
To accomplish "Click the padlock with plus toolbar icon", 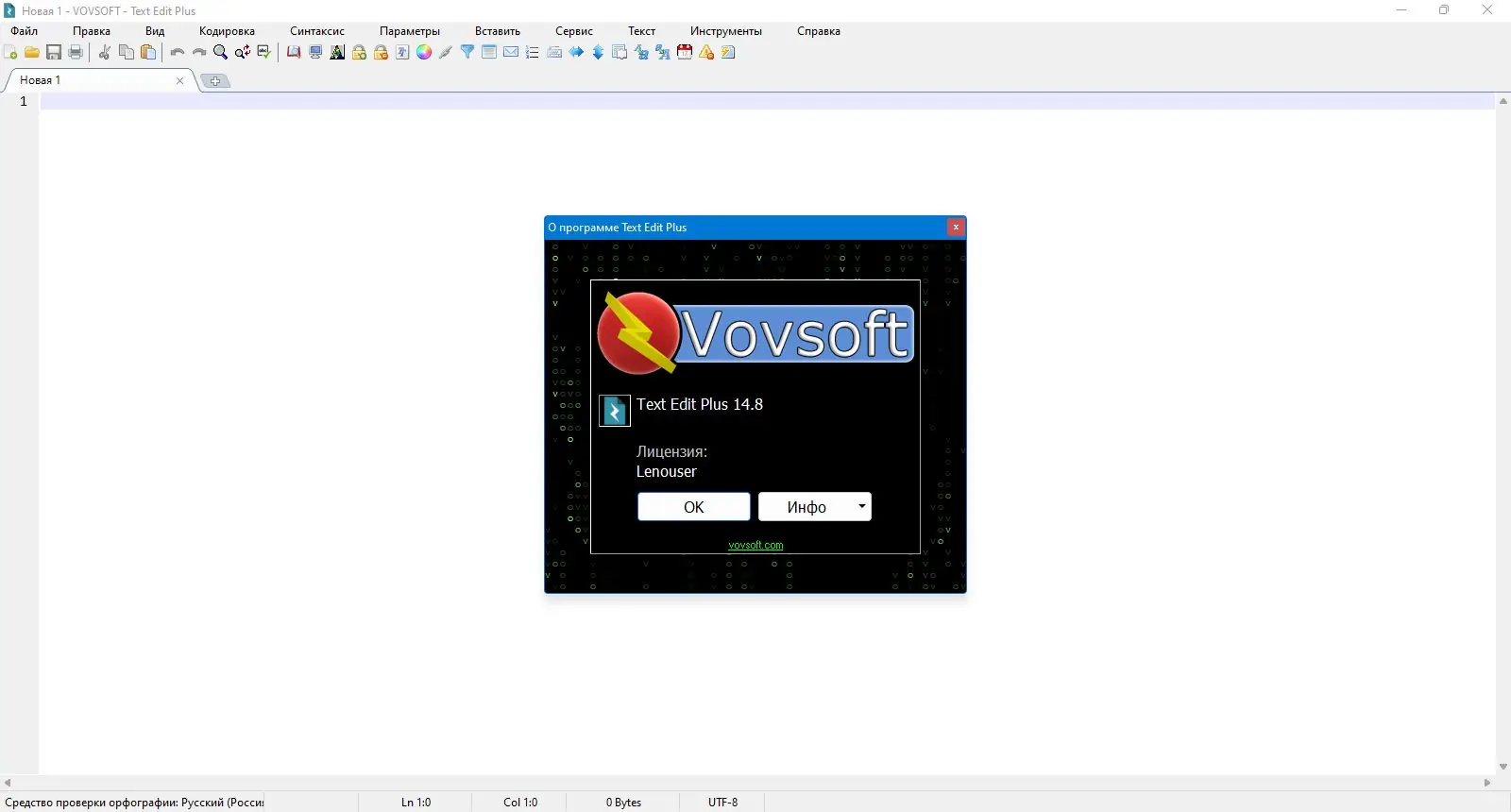I will (x=359, y=53).
